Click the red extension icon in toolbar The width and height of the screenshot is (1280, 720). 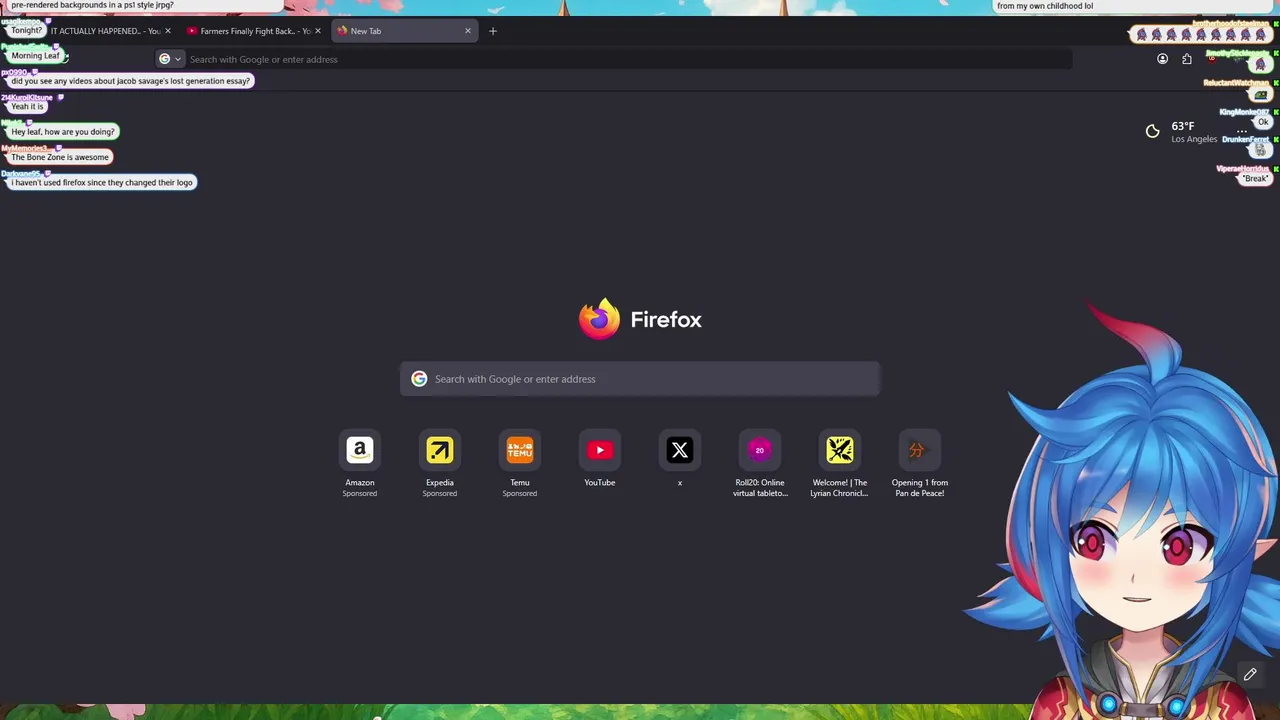pos(1212,59)
